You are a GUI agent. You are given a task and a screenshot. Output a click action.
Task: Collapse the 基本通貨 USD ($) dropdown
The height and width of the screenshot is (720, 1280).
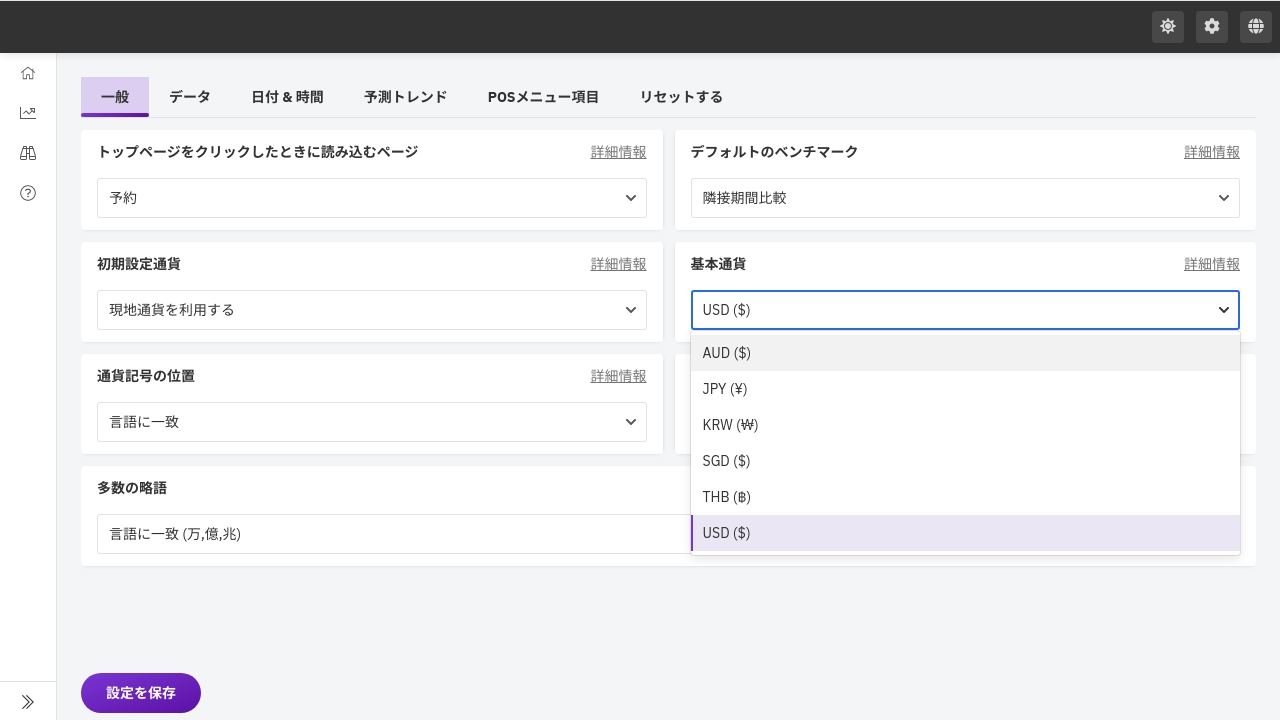pyautogui.click(x=965, y=310)
